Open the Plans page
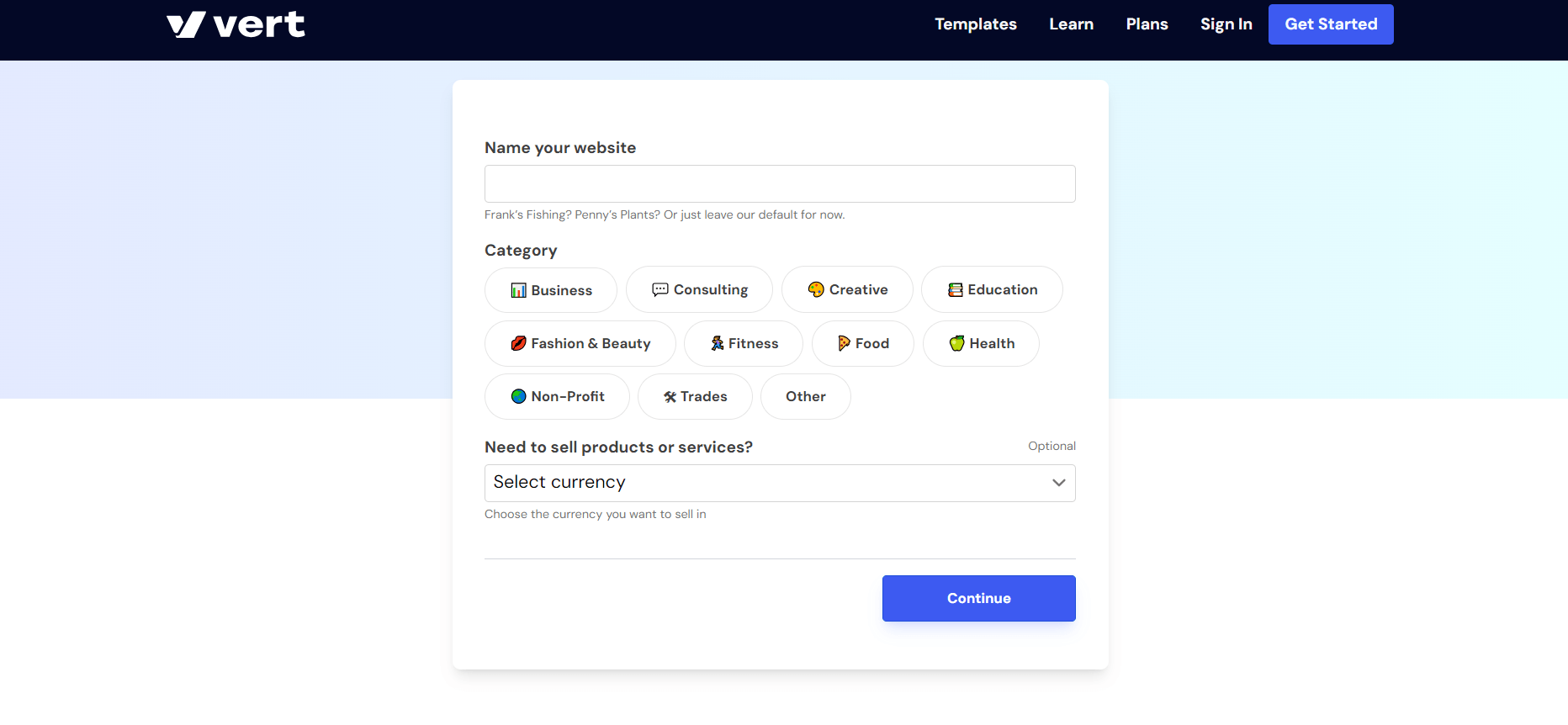The width and height of the screenshot is (1568, 725). click(x=1147, y=24)
